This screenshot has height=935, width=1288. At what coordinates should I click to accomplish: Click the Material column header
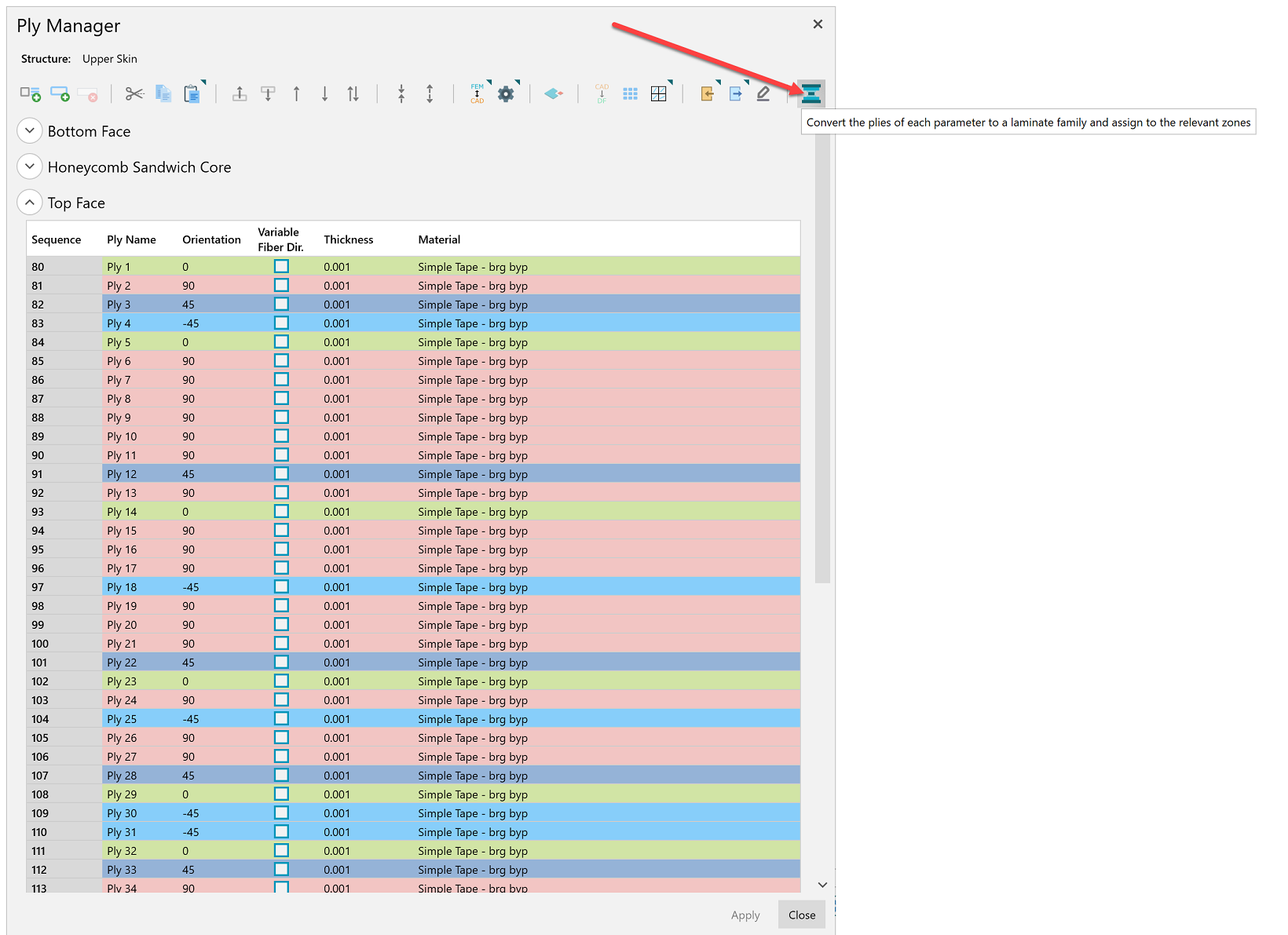439,239
